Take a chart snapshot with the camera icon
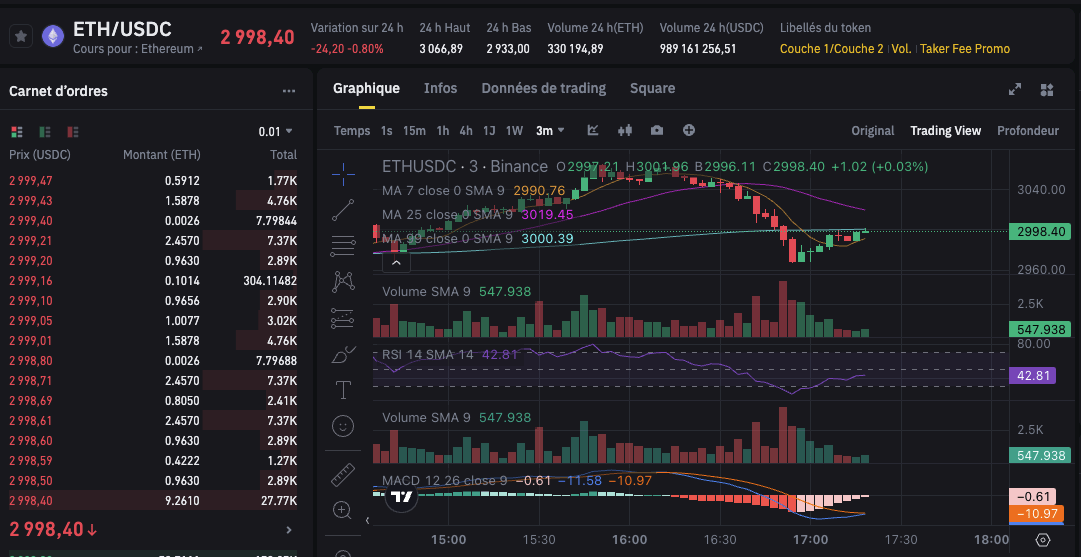Image resolution: width=1081 pixels, height=557 pixels. point(657,130)
